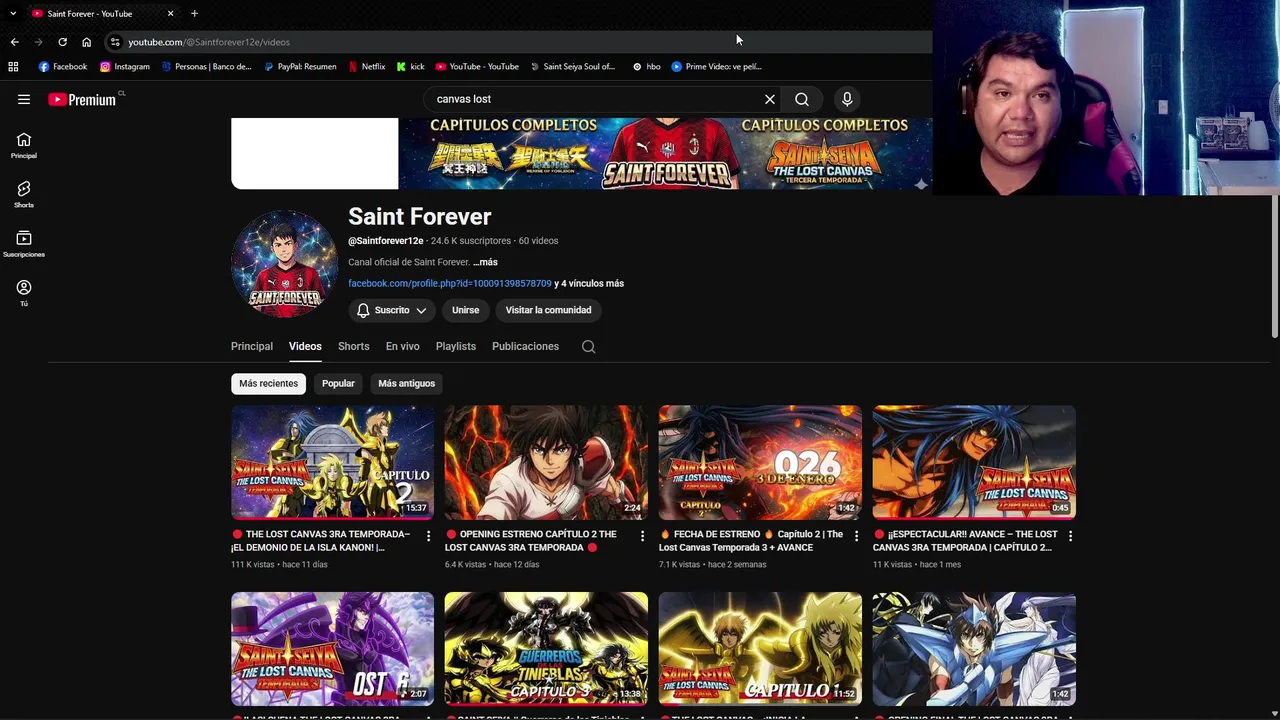This screenshot has height=720, width=1280.
Task: View site information icon in address bar
Action: pos(115,42)
